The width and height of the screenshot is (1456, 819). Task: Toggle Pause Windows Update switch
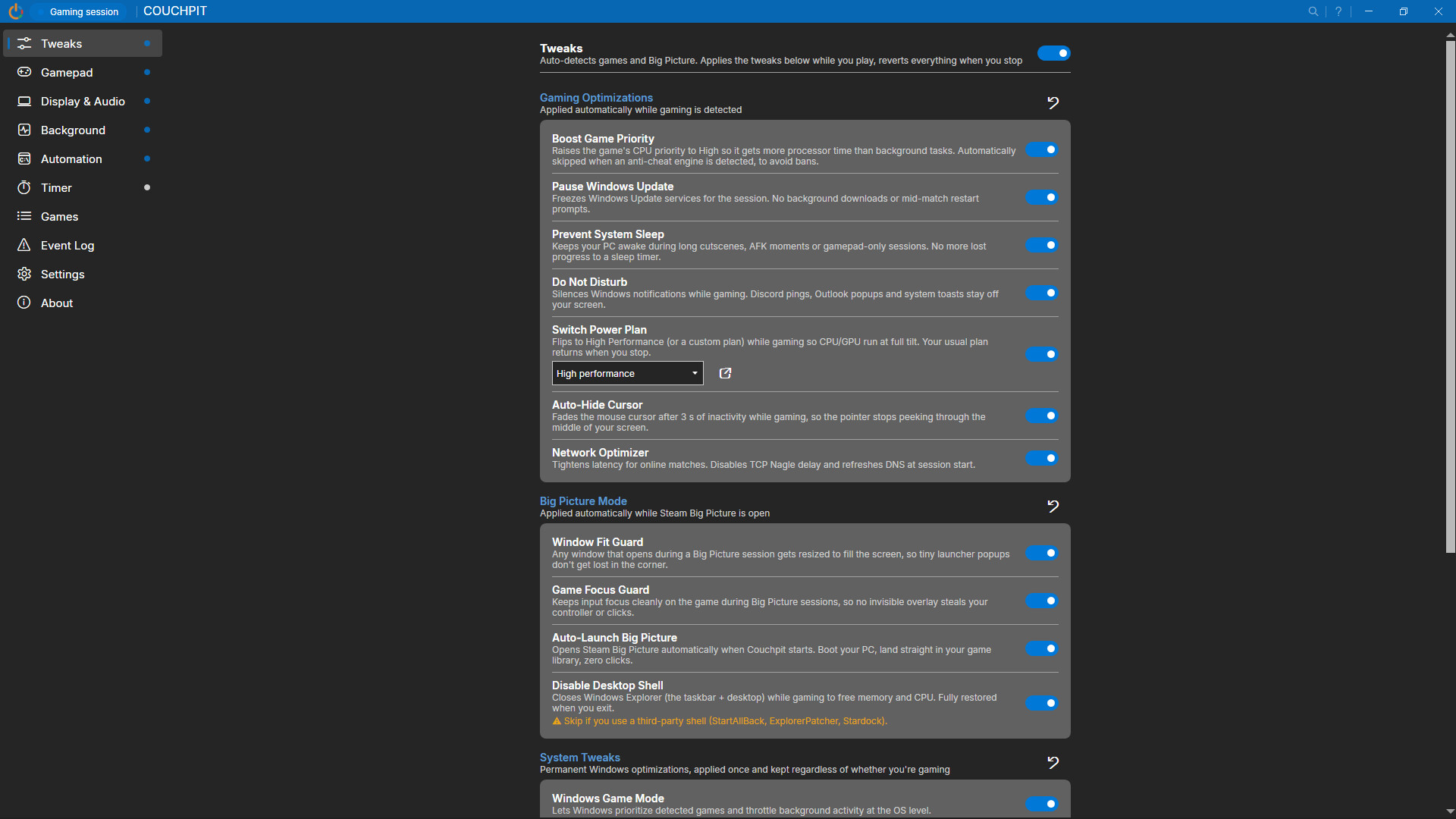[1042, 197]
